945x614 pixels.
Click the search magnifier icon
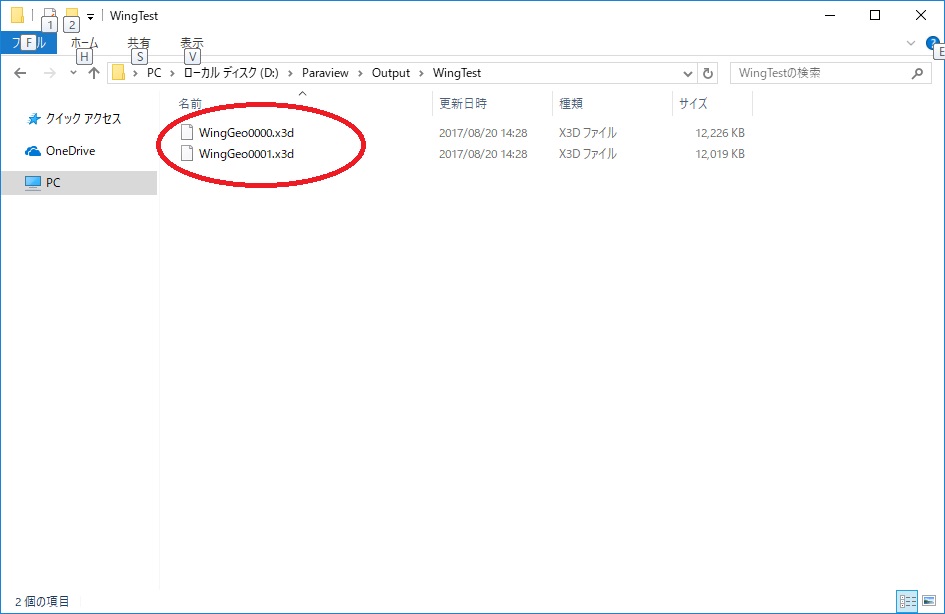[917, 73]
